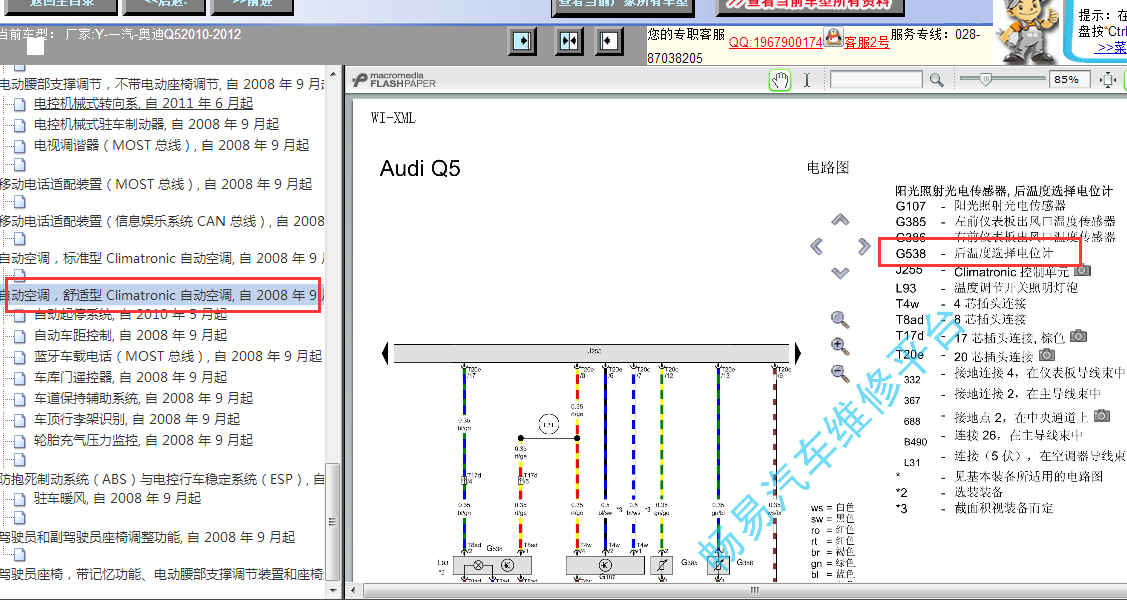
Task: Zoom out with the minus magnifier icon
Action: point(840,373)
